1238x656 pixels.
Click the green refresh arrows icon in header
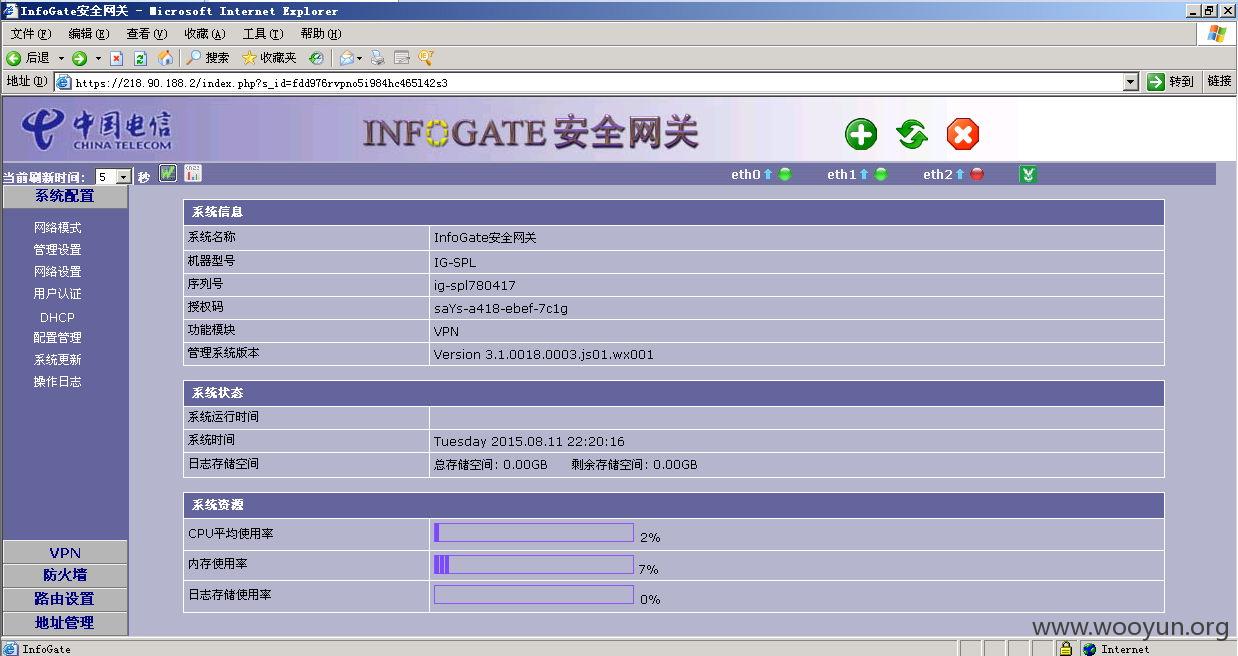(x=912, y=134)
